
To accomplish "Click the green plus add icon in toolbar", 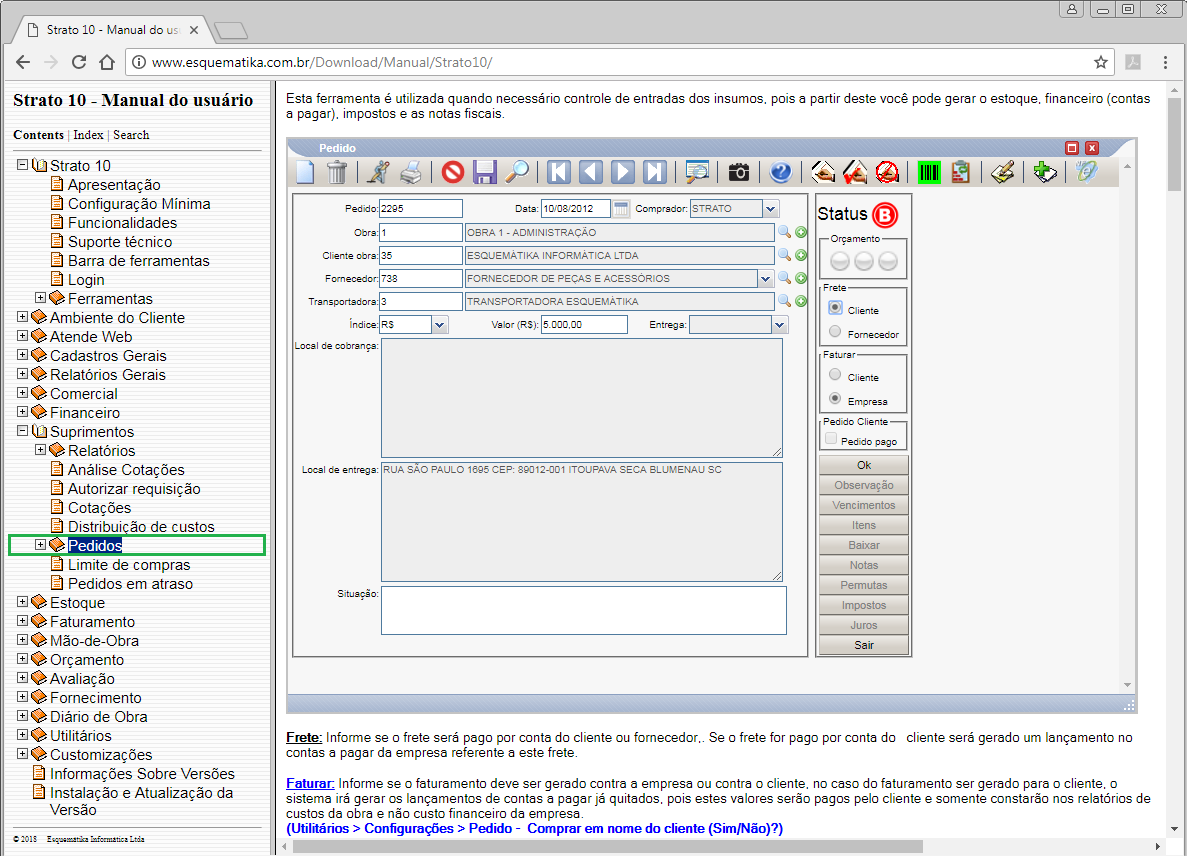I will click(x=1045, y=172).
